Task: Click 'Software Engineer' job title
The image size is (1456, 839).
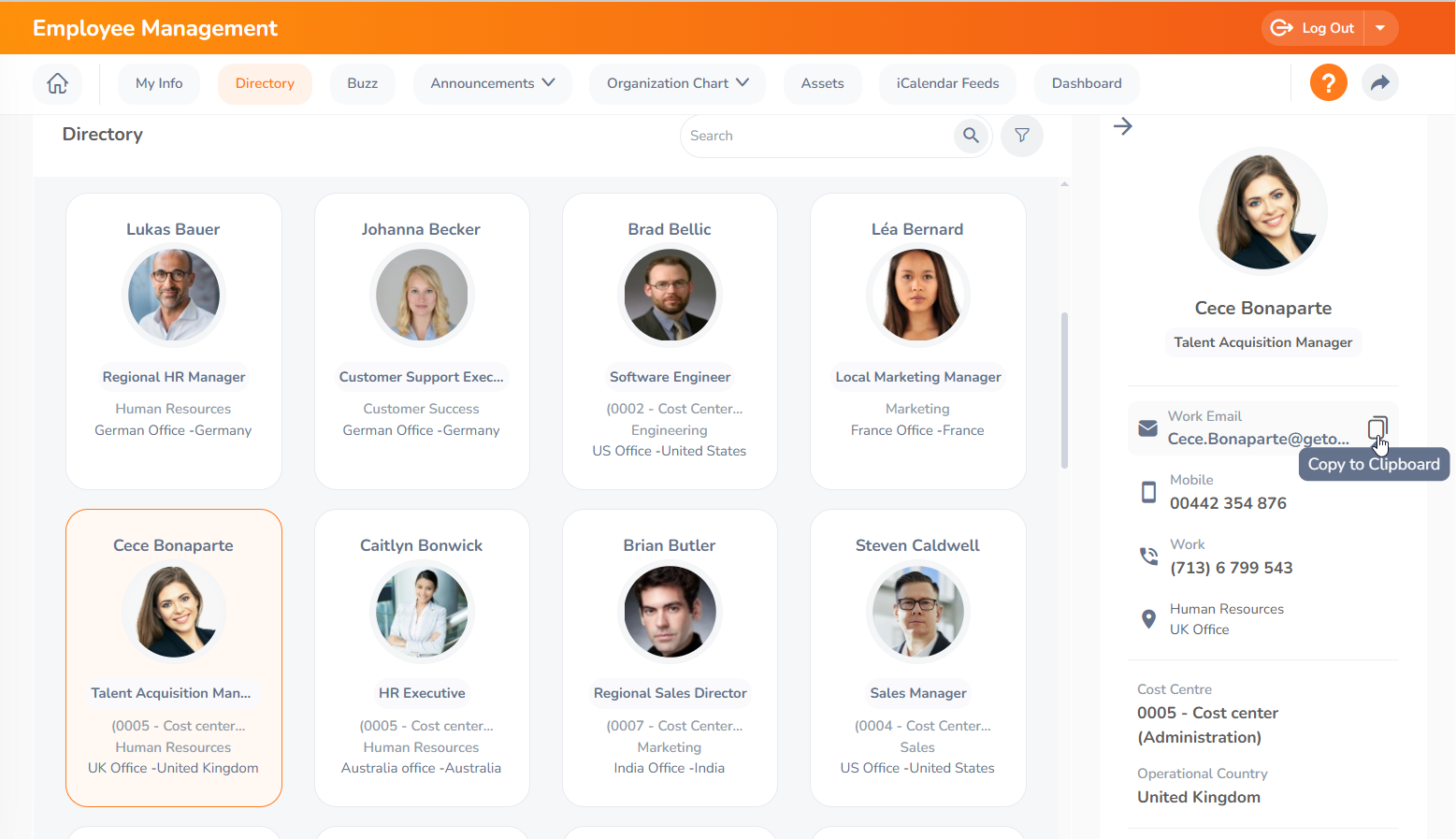Action: click(670, 377)
